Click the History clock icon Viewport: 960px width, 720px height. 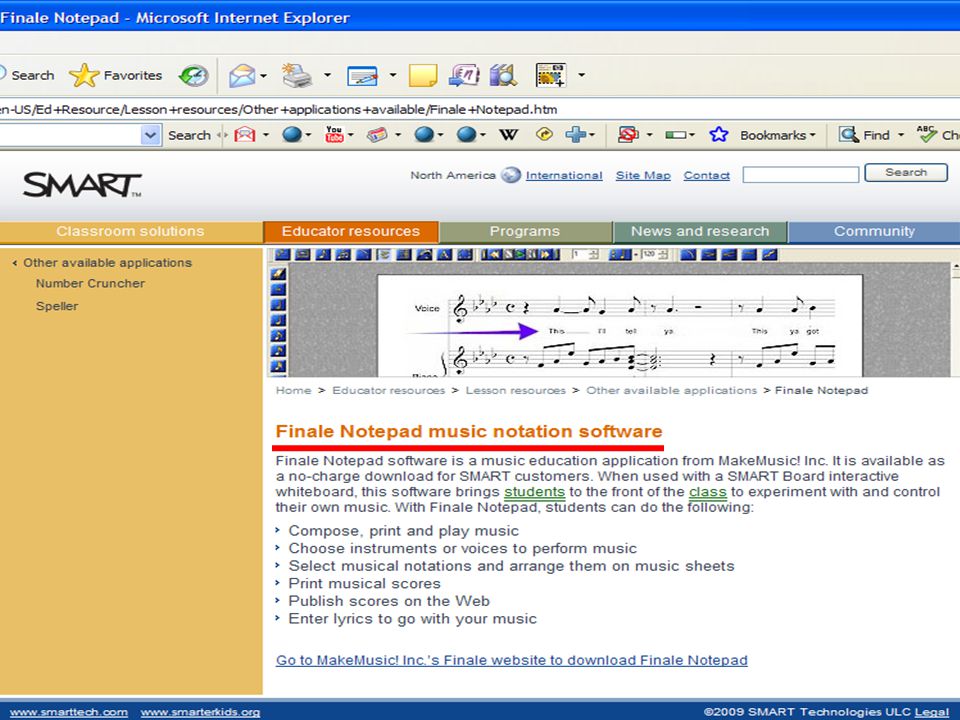(x=194, y=75)
